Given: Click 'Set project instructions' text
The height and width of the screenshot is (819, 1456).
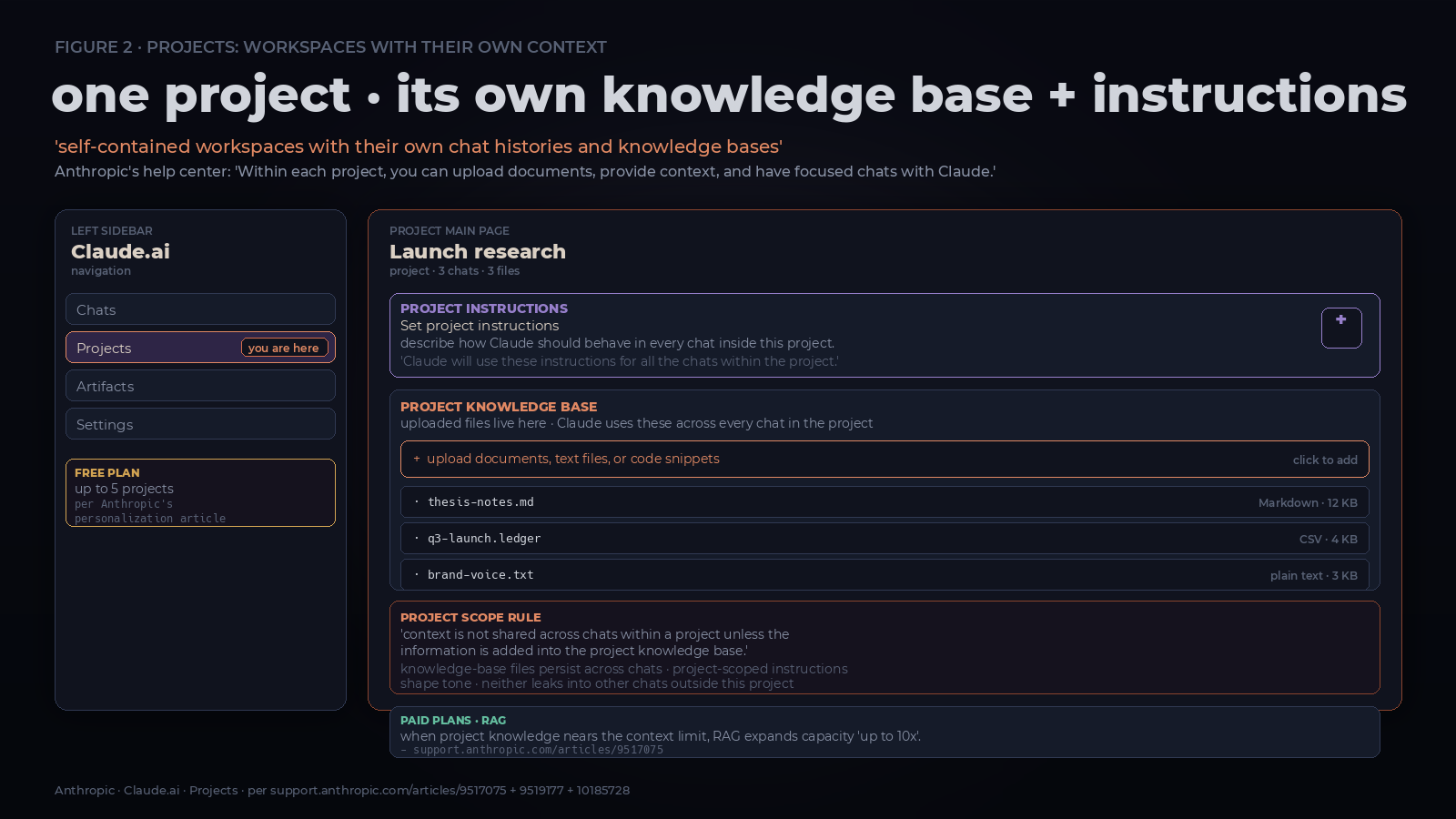Looking at the screenshot, I should coord(480,326).
